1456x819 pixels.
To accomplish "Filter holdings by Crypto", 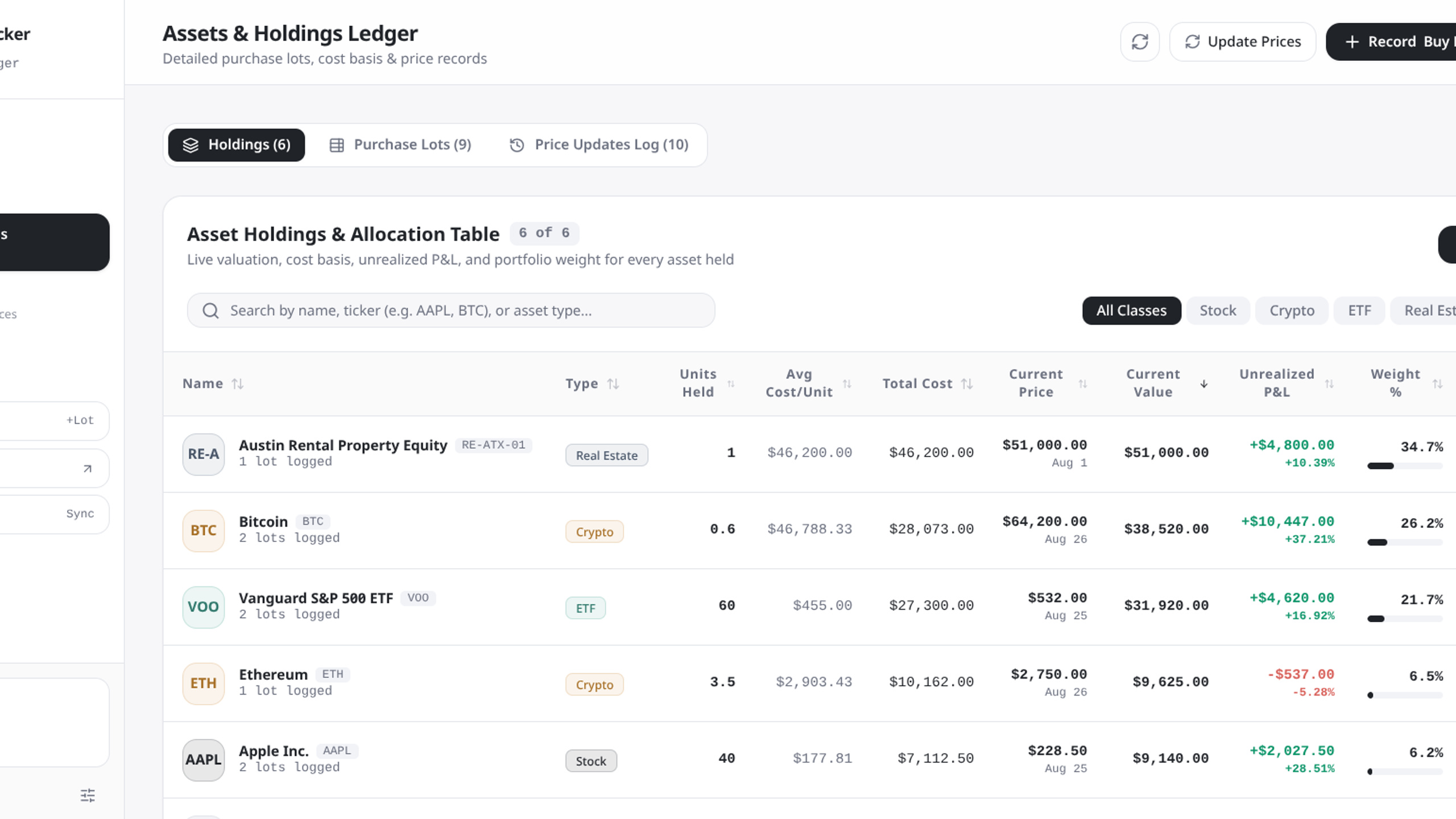I will tap(1292, 311).
